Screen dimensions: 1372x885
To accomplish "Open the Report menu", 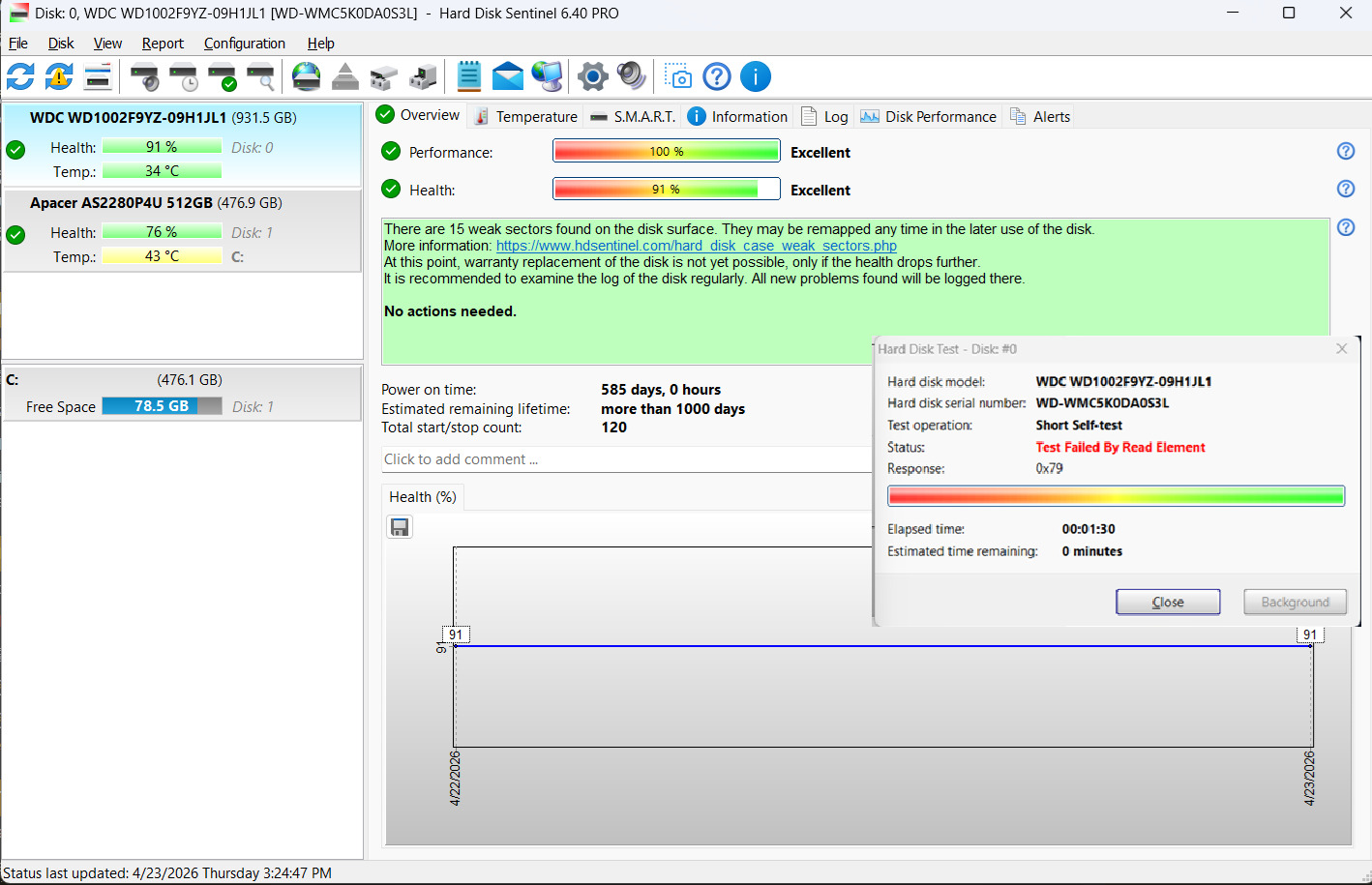I will click(163, 44).
